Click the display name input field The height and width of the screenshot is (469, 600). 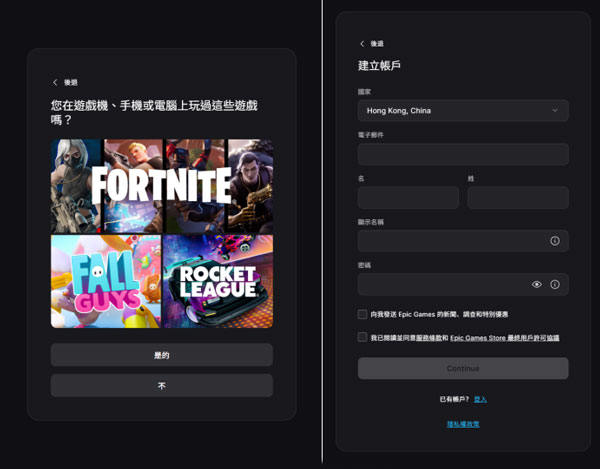(x=463, y=241)
